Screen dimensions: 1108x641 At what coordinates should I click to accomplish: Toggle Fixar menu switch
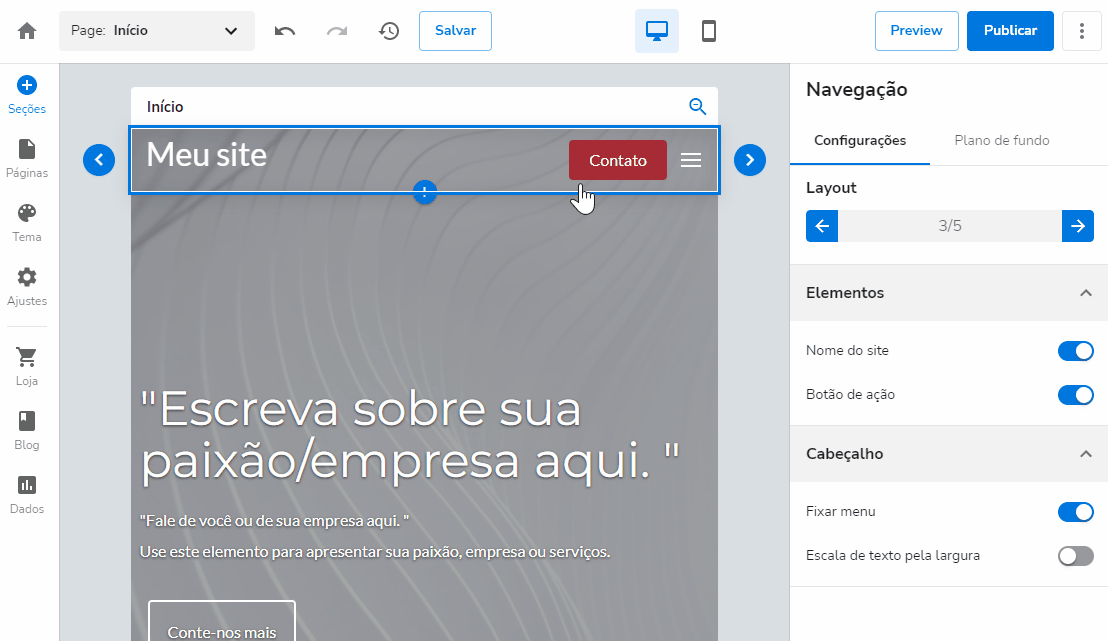pos(1075,512)
